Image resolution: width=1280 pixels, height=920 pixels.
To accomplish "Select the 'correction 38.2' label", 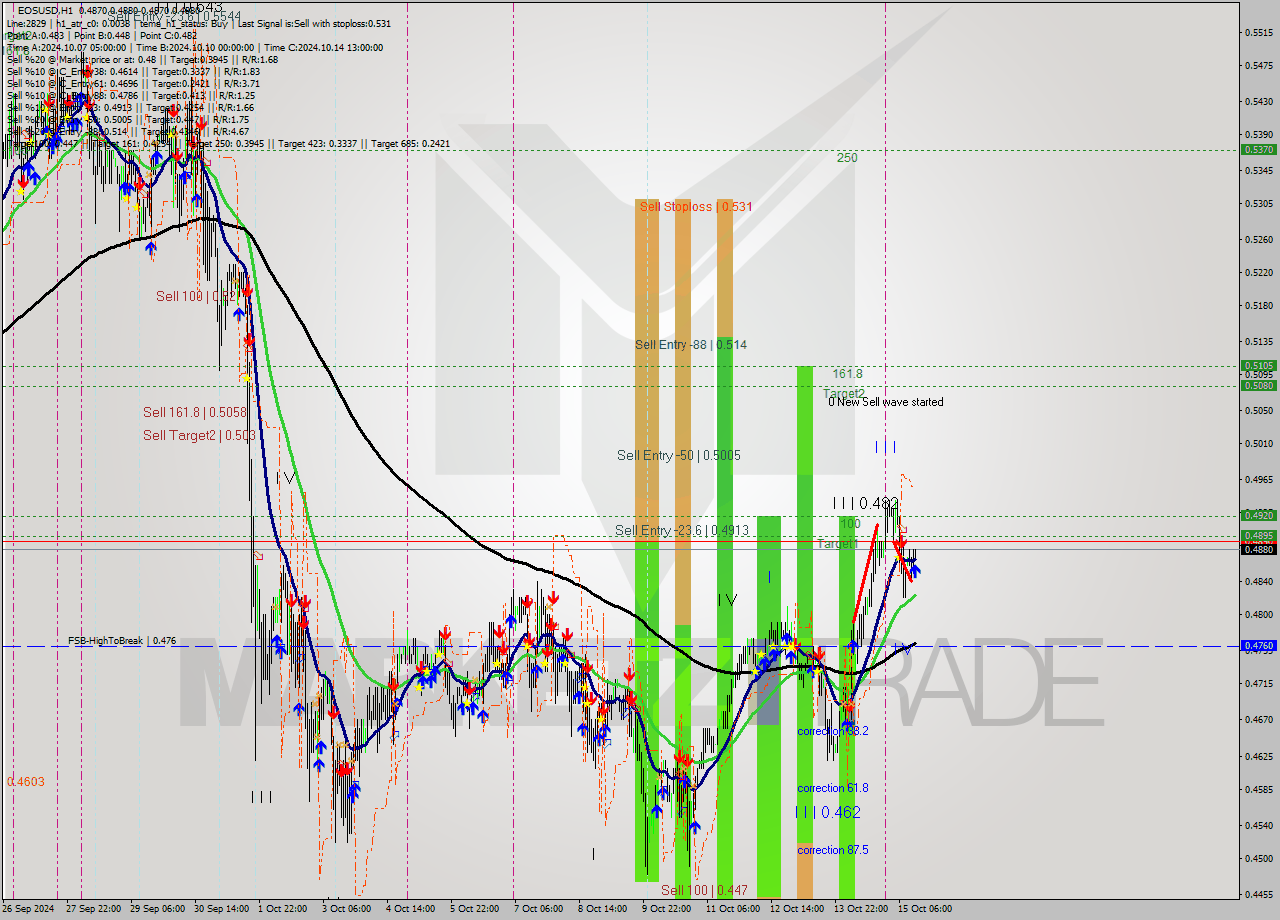I will point(833,731).
